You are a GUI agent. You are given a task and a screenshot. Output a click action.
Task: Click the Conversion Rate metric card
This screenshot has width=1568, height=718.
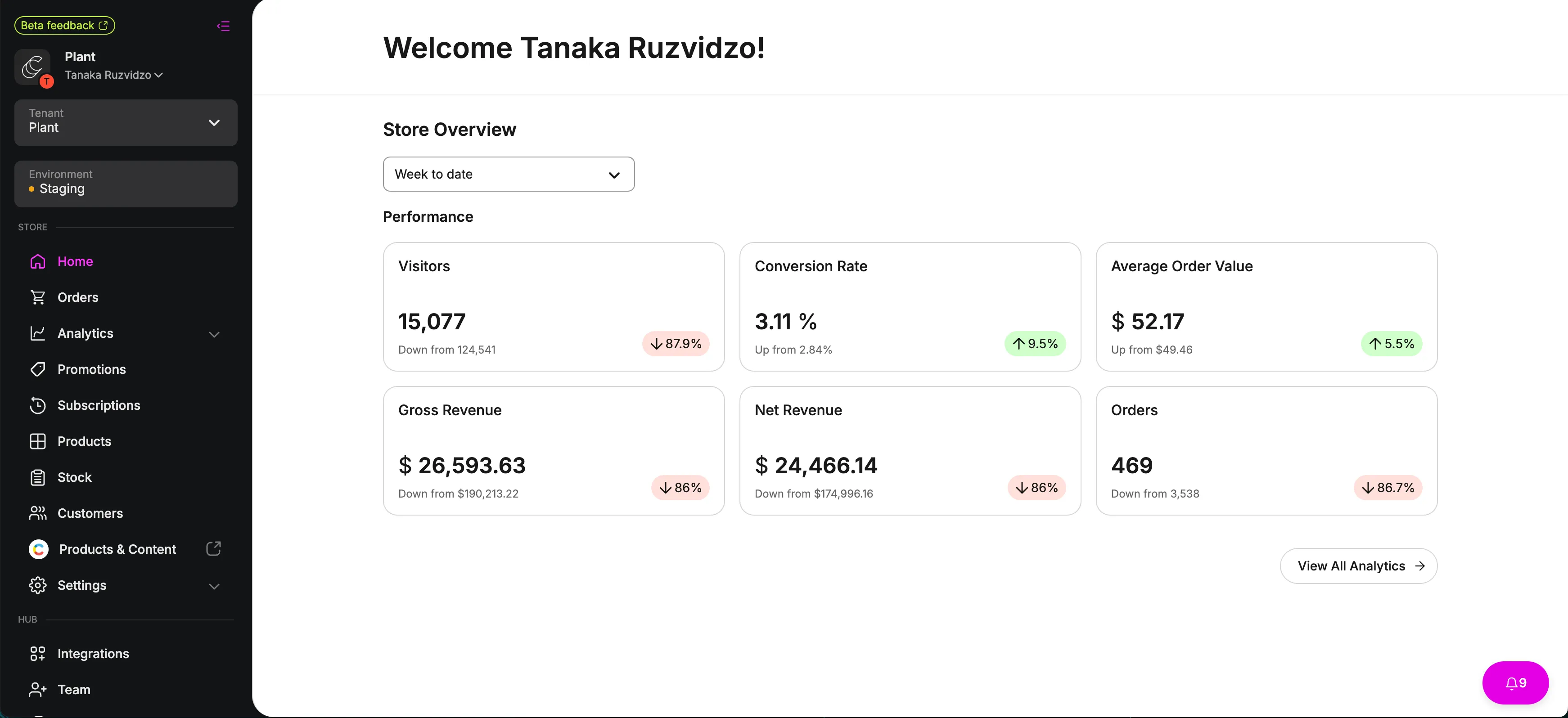click(x=910, y=307)
